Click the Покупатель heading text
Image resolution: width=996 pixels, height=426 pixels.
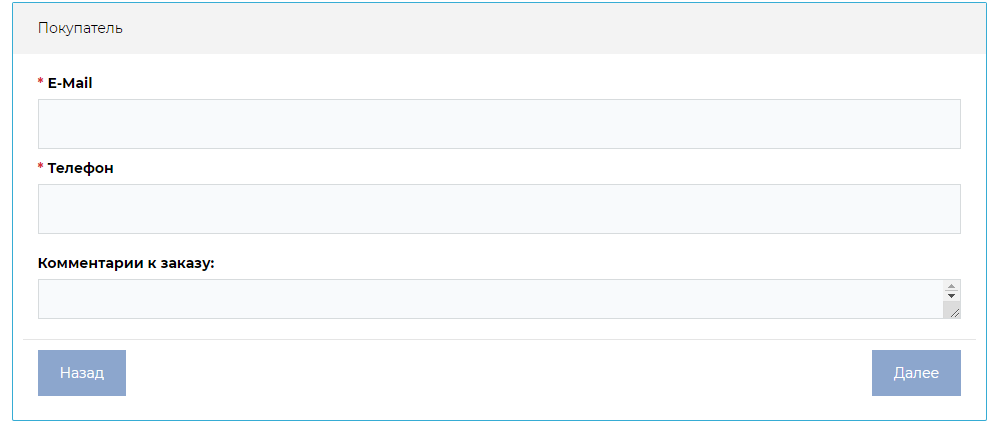click(x=80, y=28)
